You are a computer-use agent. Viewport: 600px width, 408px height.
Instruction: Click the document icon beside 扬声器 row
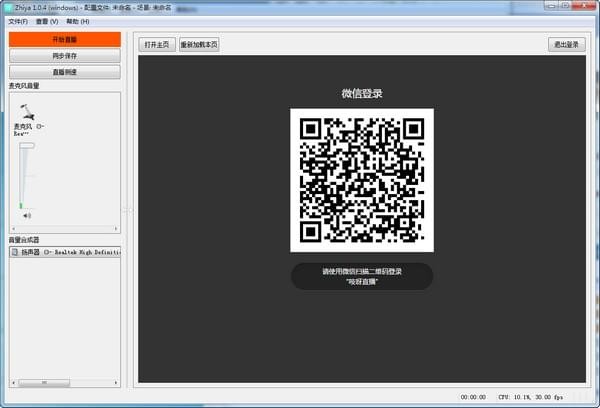pos(15,252)
